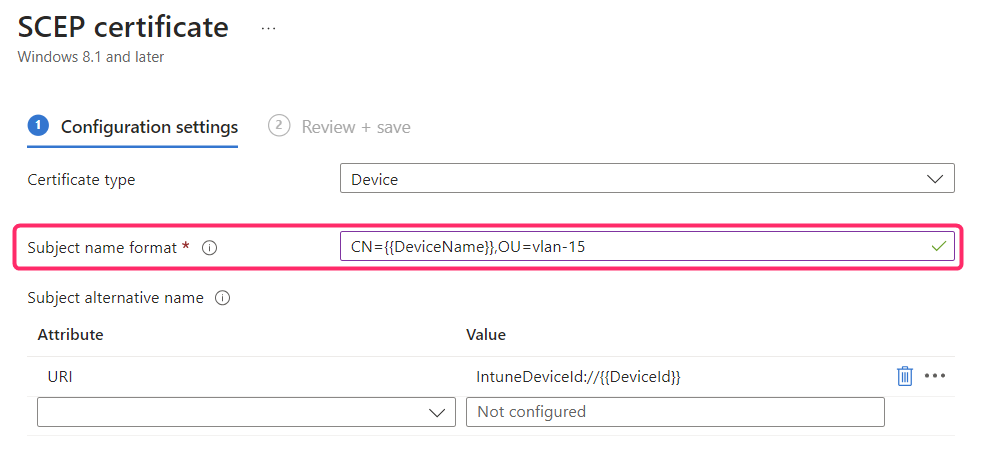Open the ellipsis menu next to SCEP certificate title
The width and height of the screenshot is (984, 473).
[268, 28]
